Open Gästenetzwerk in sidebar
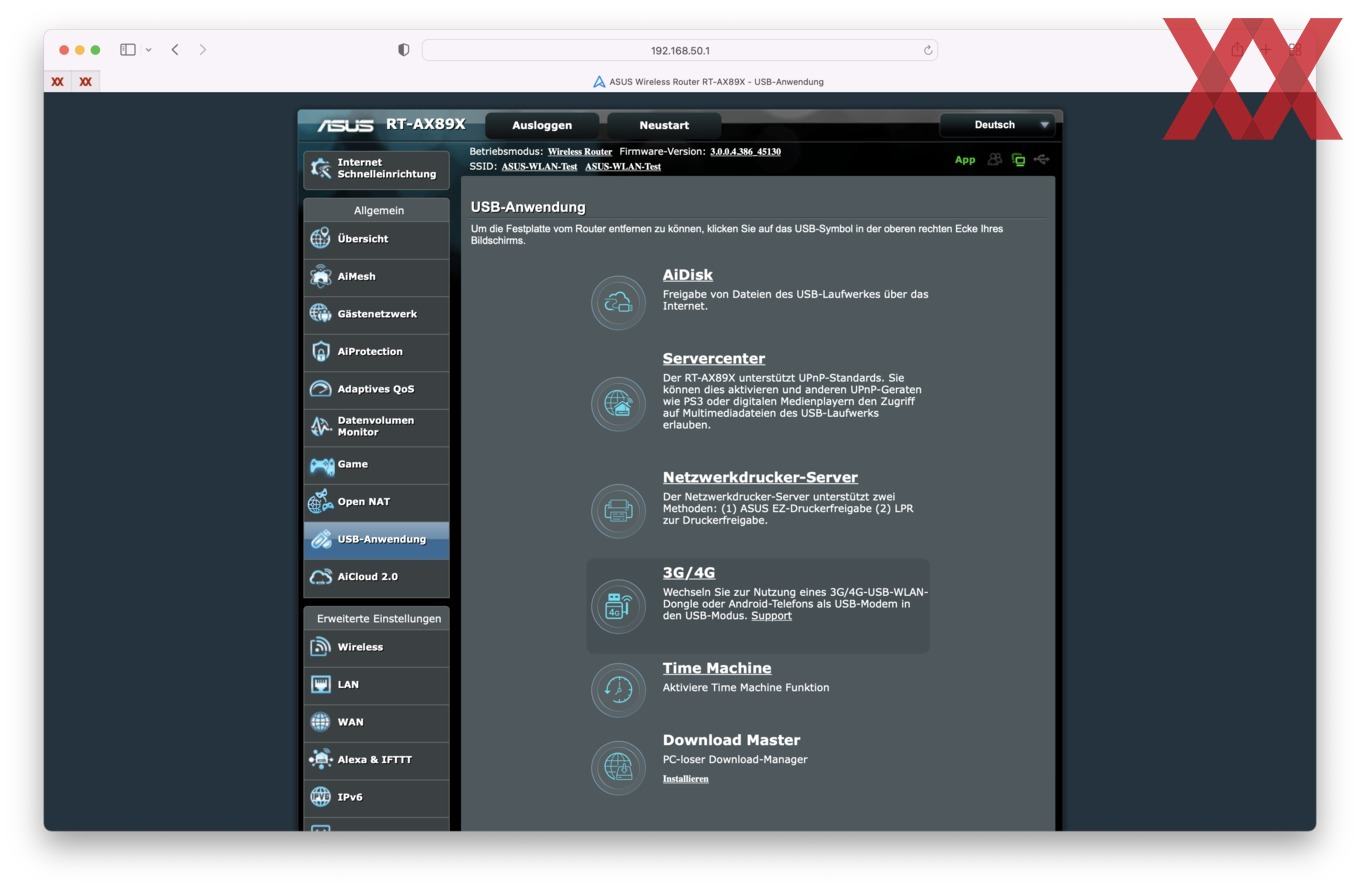The image size is (1360, 889). (376, 314)
